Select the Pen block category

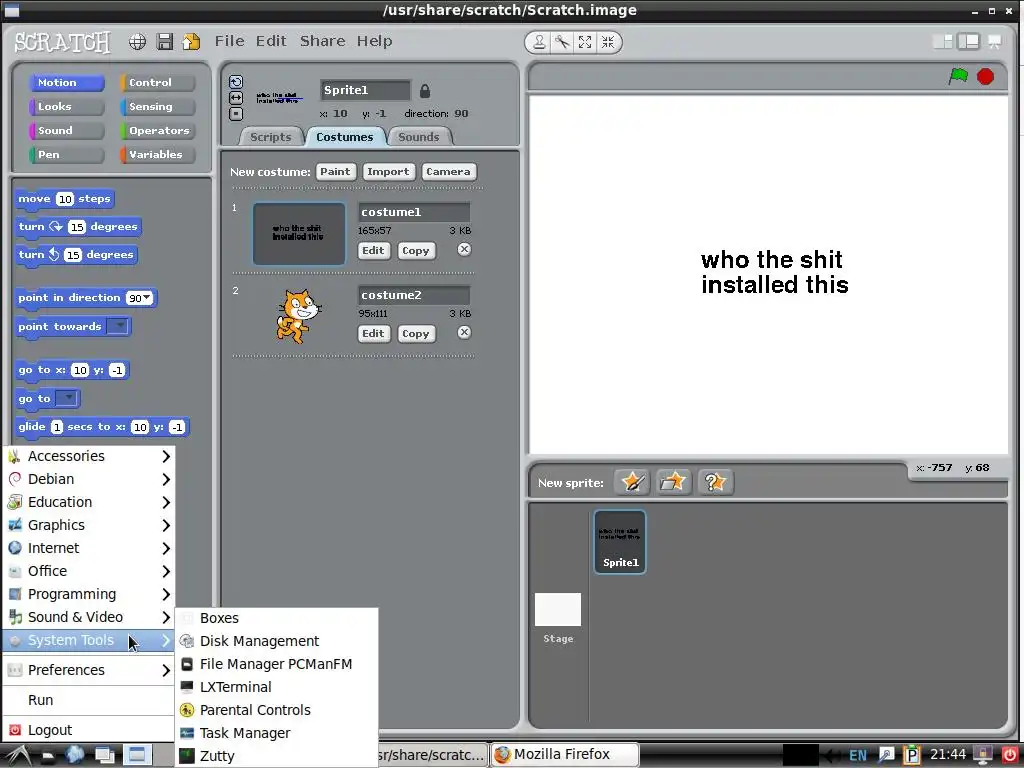(x=67, y=155)
